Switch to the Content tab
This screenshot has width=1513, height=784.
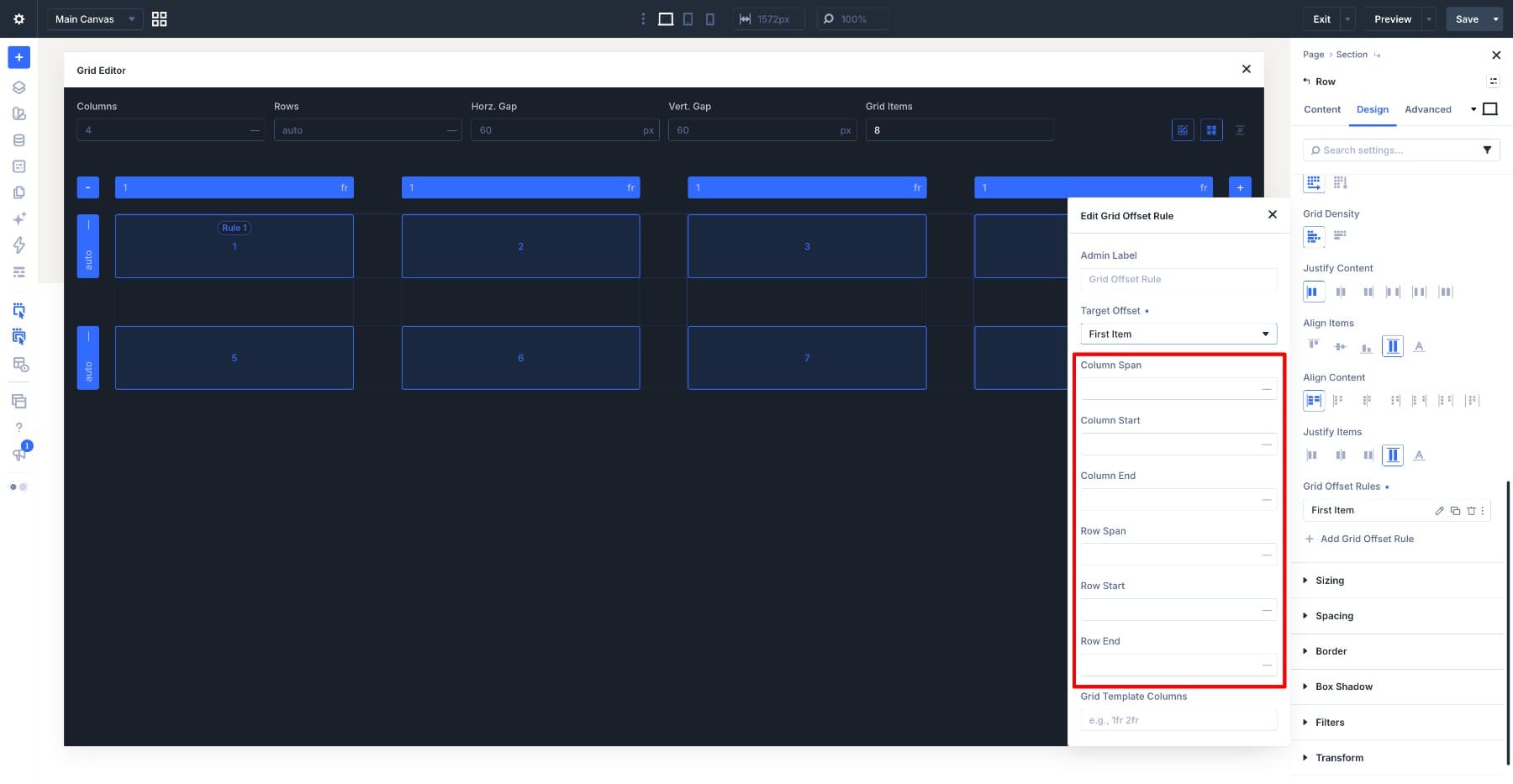1322,109
